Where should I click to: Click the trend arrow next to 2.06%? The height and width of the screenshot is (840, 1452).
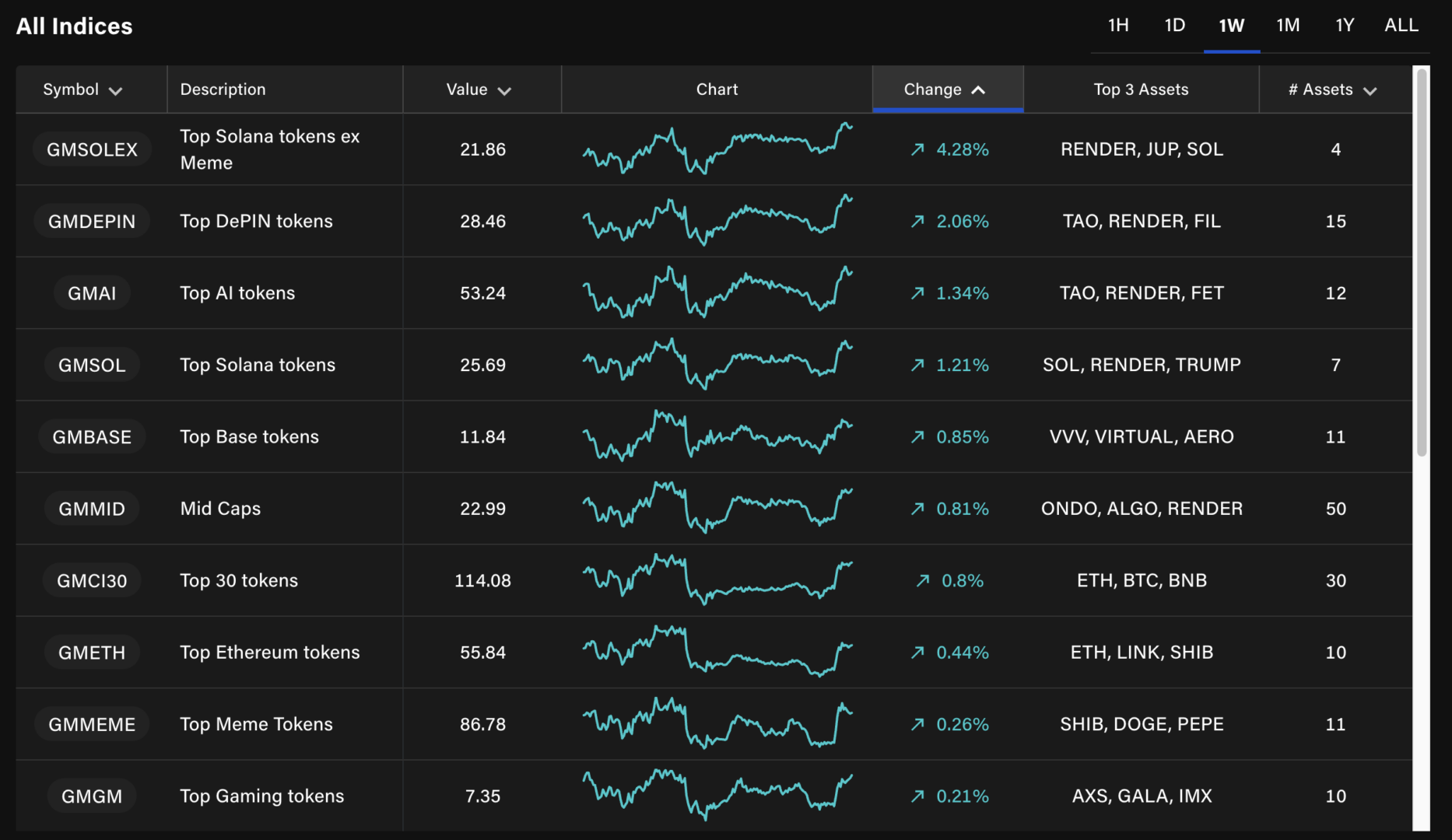tap(917, 222)
